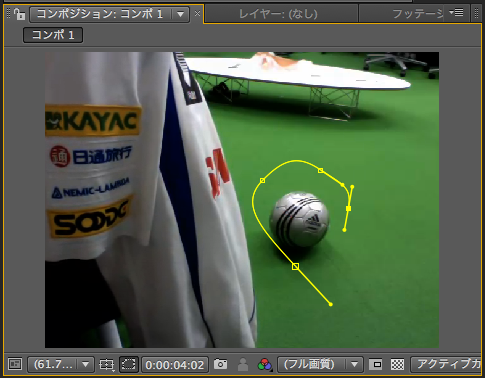Screen dimensions: 485x378
Task: Open grid and guide options icon
Action: (x=106, y=364)
